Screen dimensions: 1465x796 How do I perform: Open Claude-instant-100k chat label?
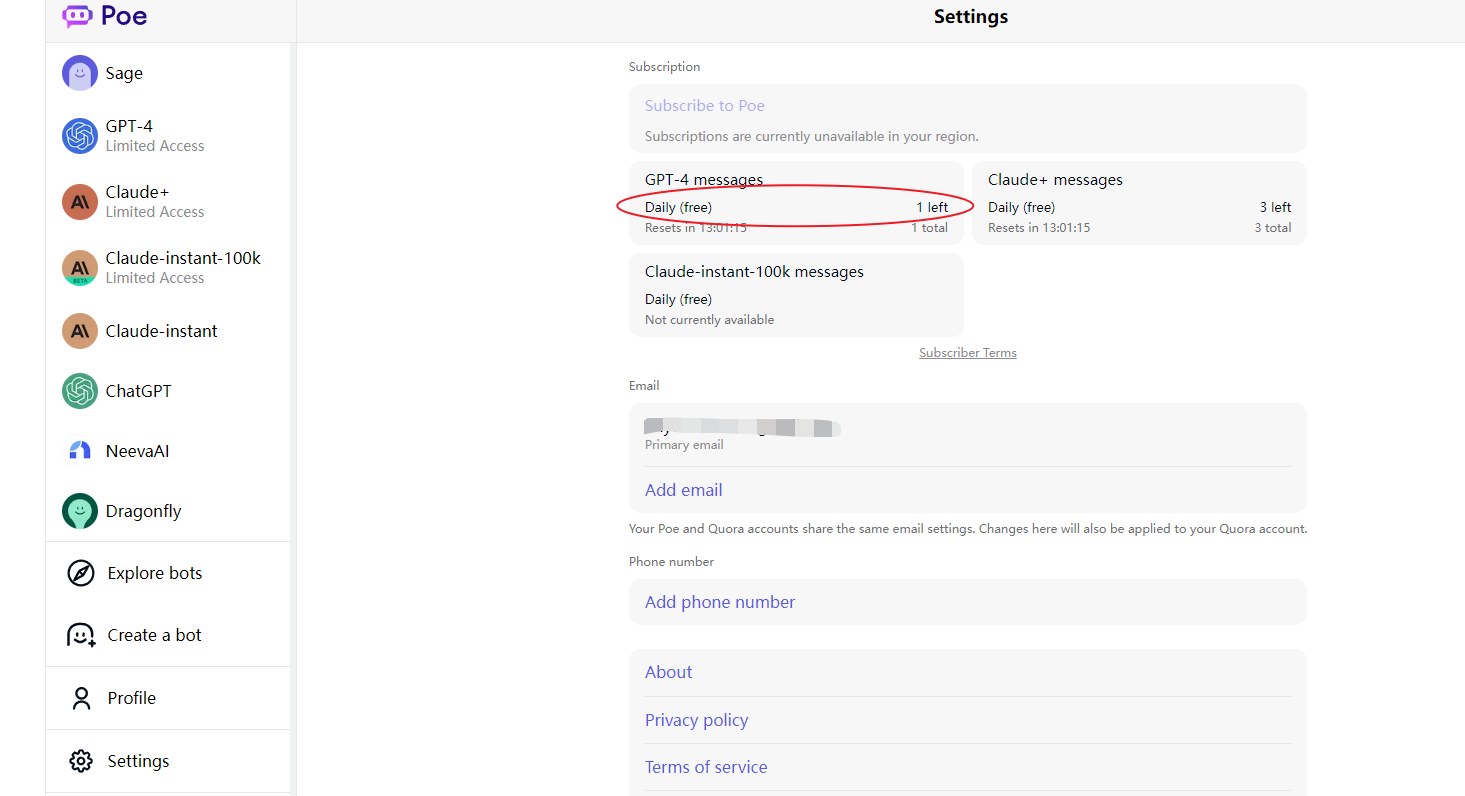coord(183,258)
